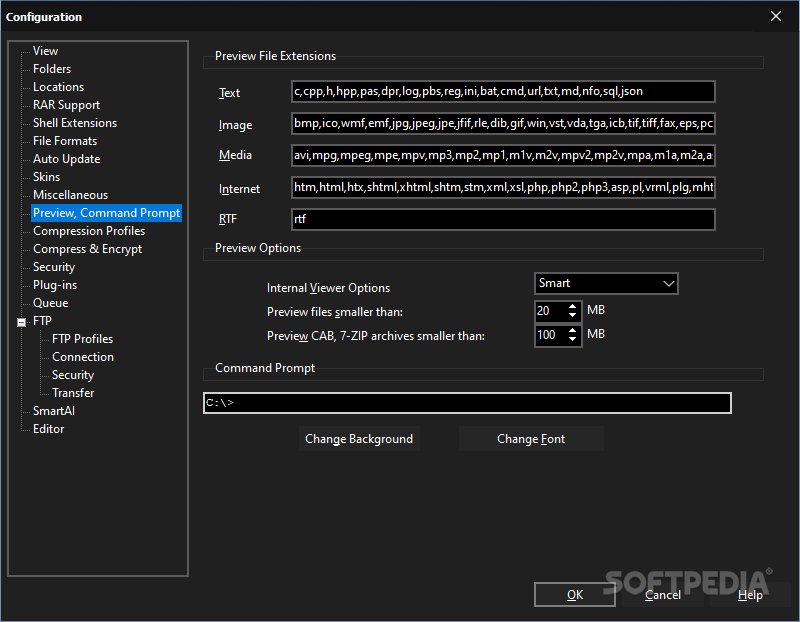
Task: Open the SmartAI settings
Action: pos(54,411)
